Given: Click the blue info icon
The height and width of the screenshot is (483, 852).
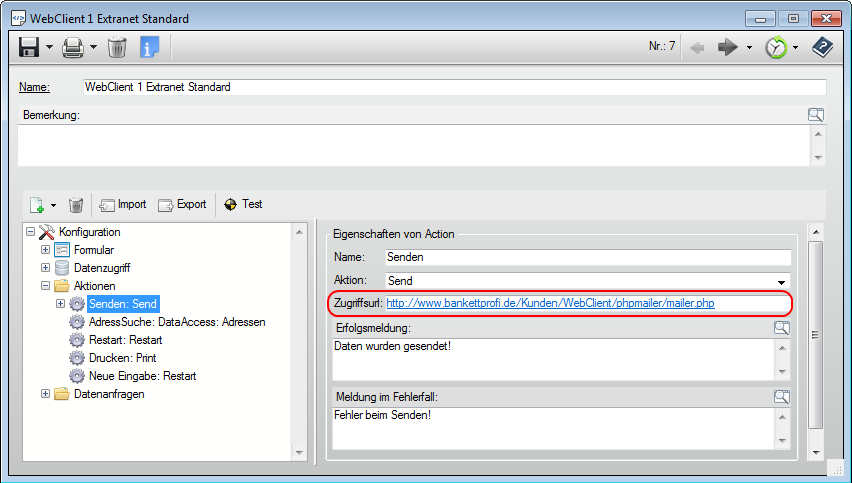Looking at the screenshot, I should 149,47.
